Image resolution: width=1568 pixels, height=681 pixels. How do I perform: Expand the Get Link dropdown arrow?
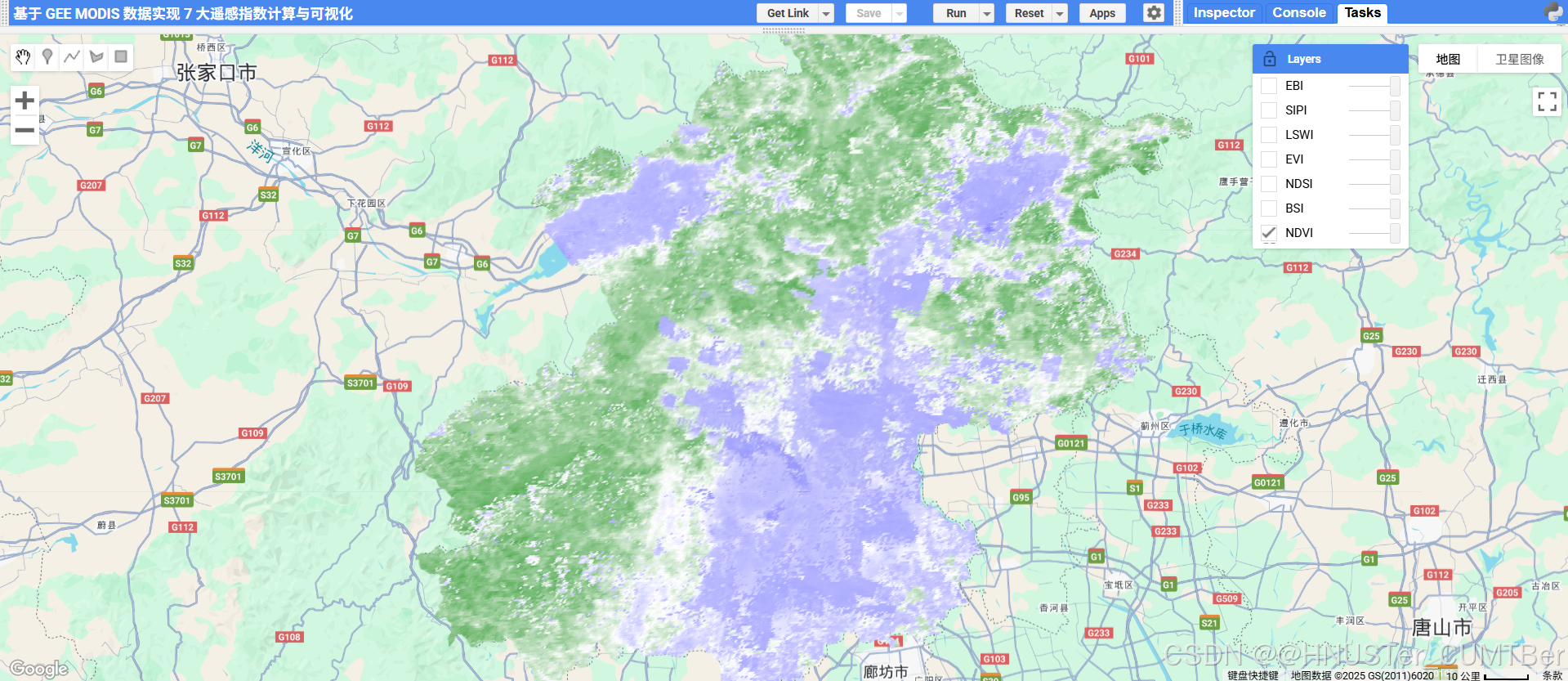[x=826, y=13]
